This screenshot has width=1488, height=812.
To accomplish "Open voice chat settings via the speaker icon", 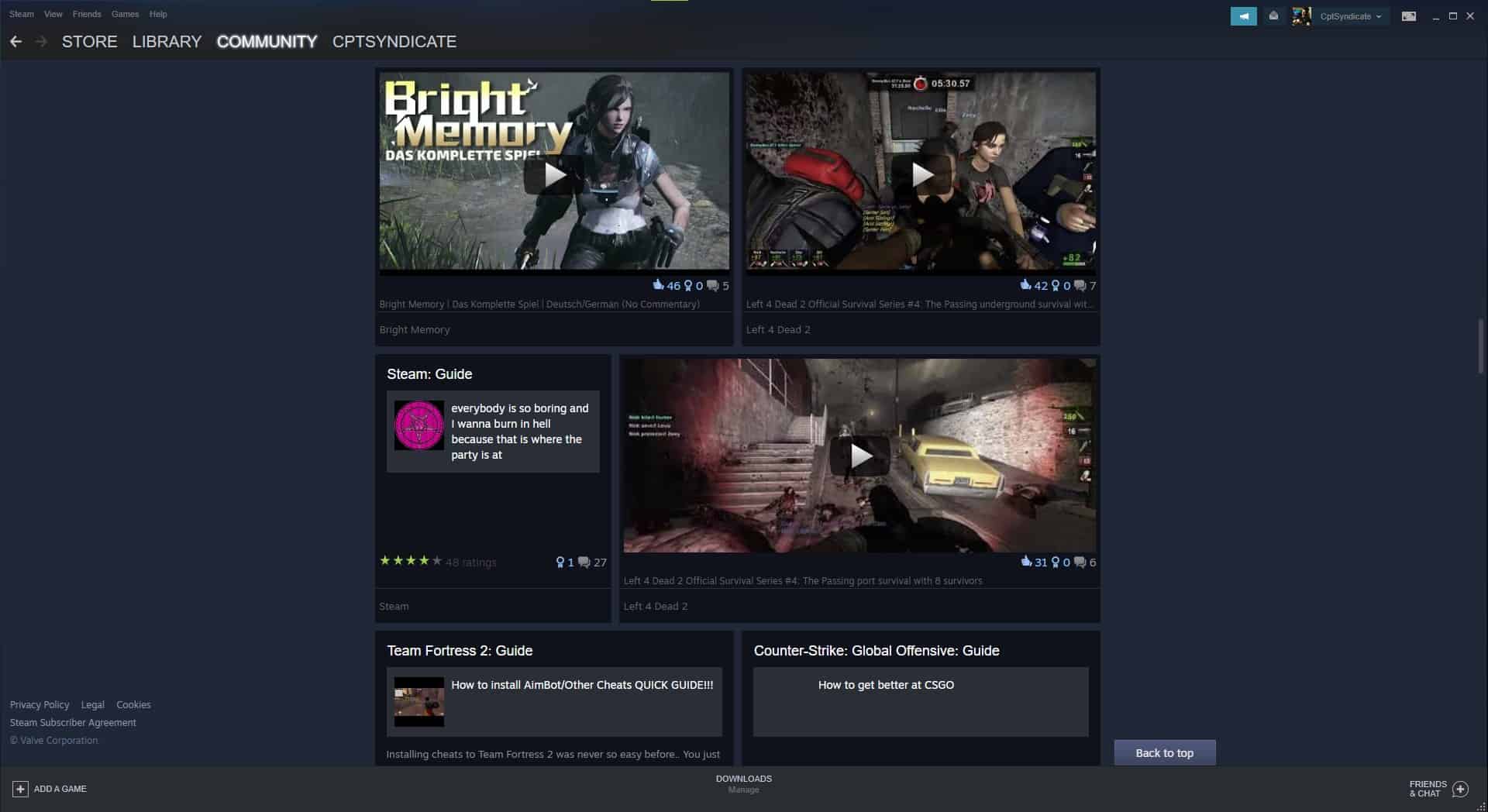I will click(x=1244, y=15).
